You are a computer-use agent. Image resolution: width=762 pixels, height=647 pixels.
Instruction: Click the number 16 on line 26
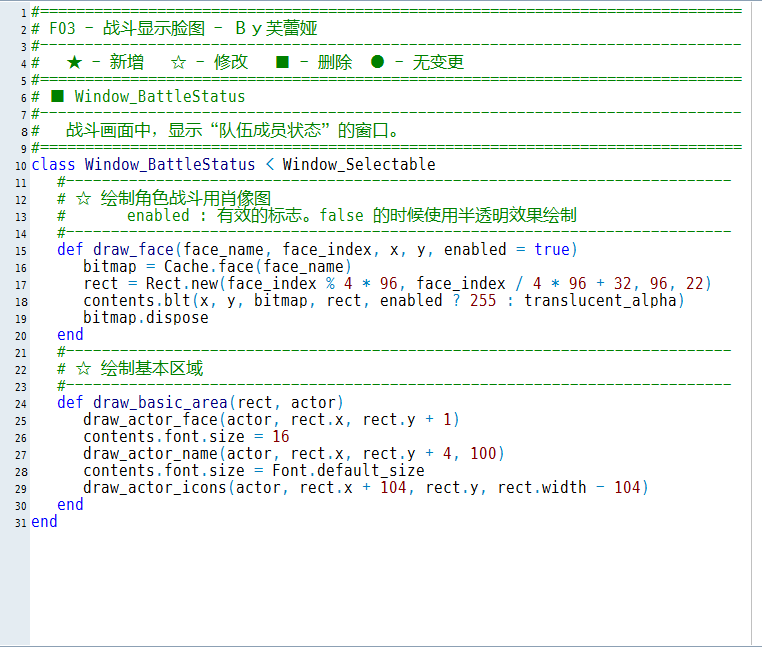point(281,437)
